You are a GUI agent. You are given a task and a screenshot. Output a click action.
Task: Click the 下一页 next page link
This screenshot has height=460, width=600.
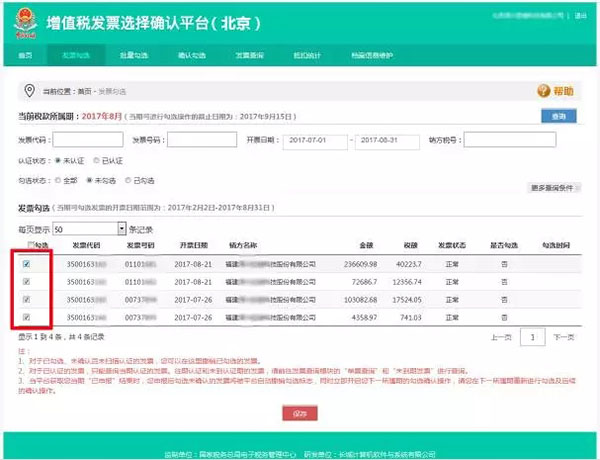click(x=564, y=337)
